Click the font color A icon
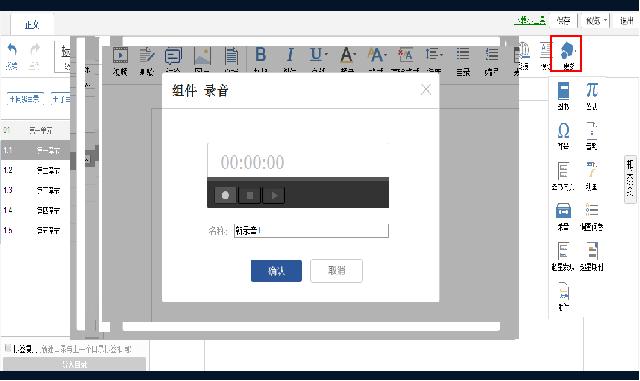This screenshot has width=640, height=381. coord(346,55)
